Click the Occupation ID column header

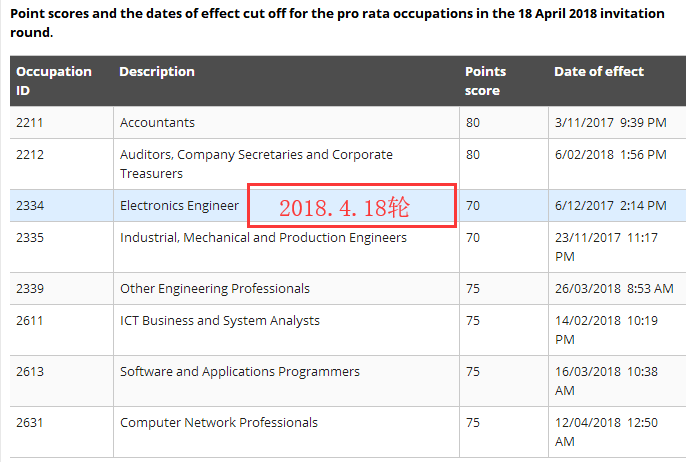click(x=53, y=80)
